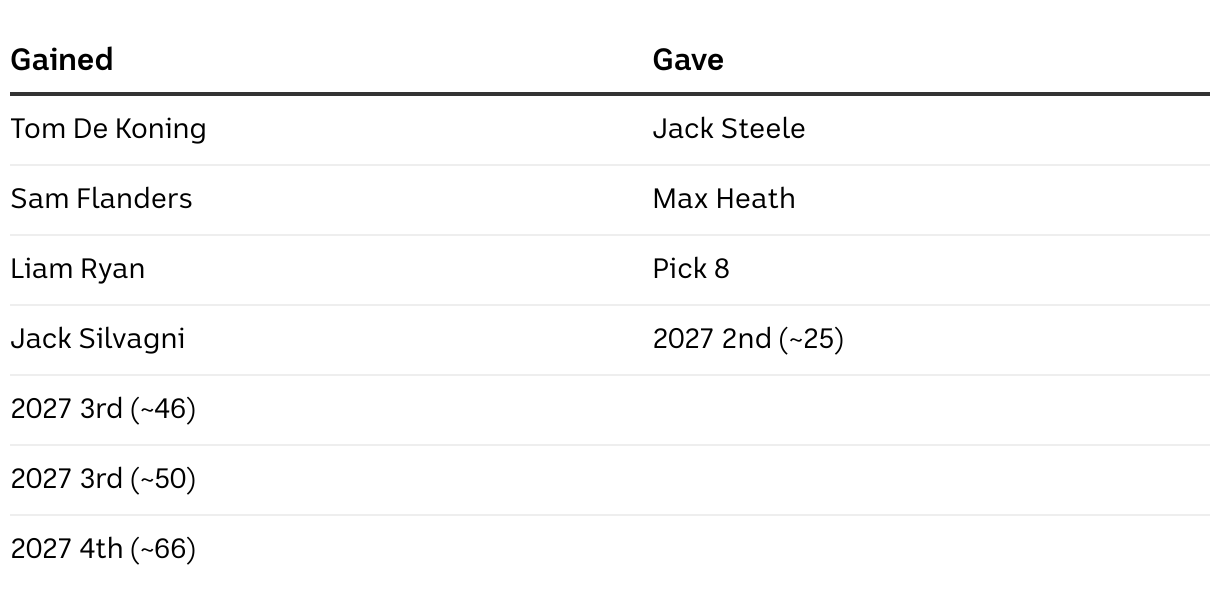The height and width of the screenshot is (594, 1220).
Task: Click the empty Gave cell beside 2027 3rd (~50)
Action: (931, 480)
